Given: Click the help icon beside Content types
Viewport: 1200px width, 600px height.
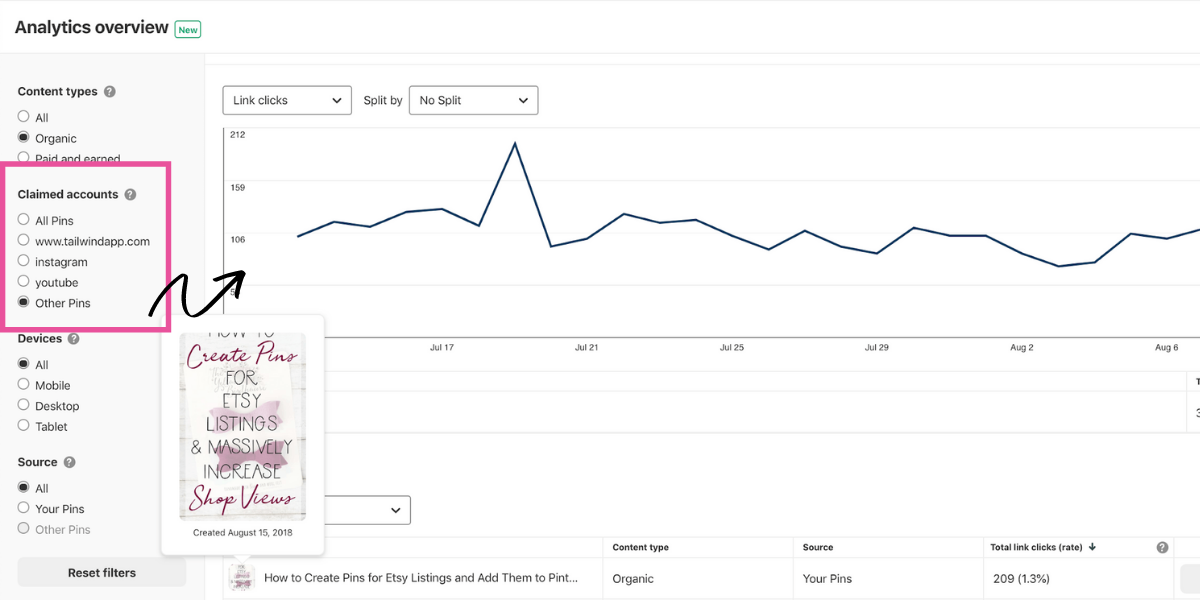Looking at the screenshot, I should pyautogui.click(x=110, y=92).
